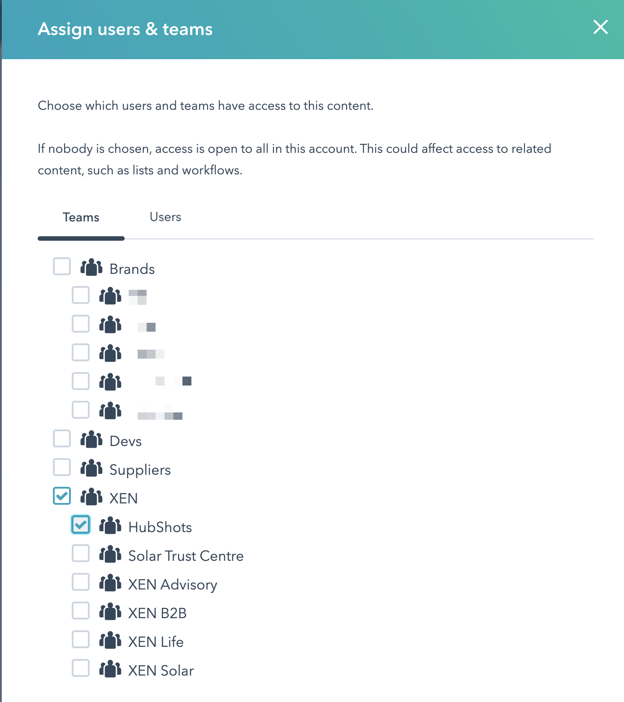Check the XEN Advisory checkbox
This screenshot has width=624, height=702.
[81, 582]
